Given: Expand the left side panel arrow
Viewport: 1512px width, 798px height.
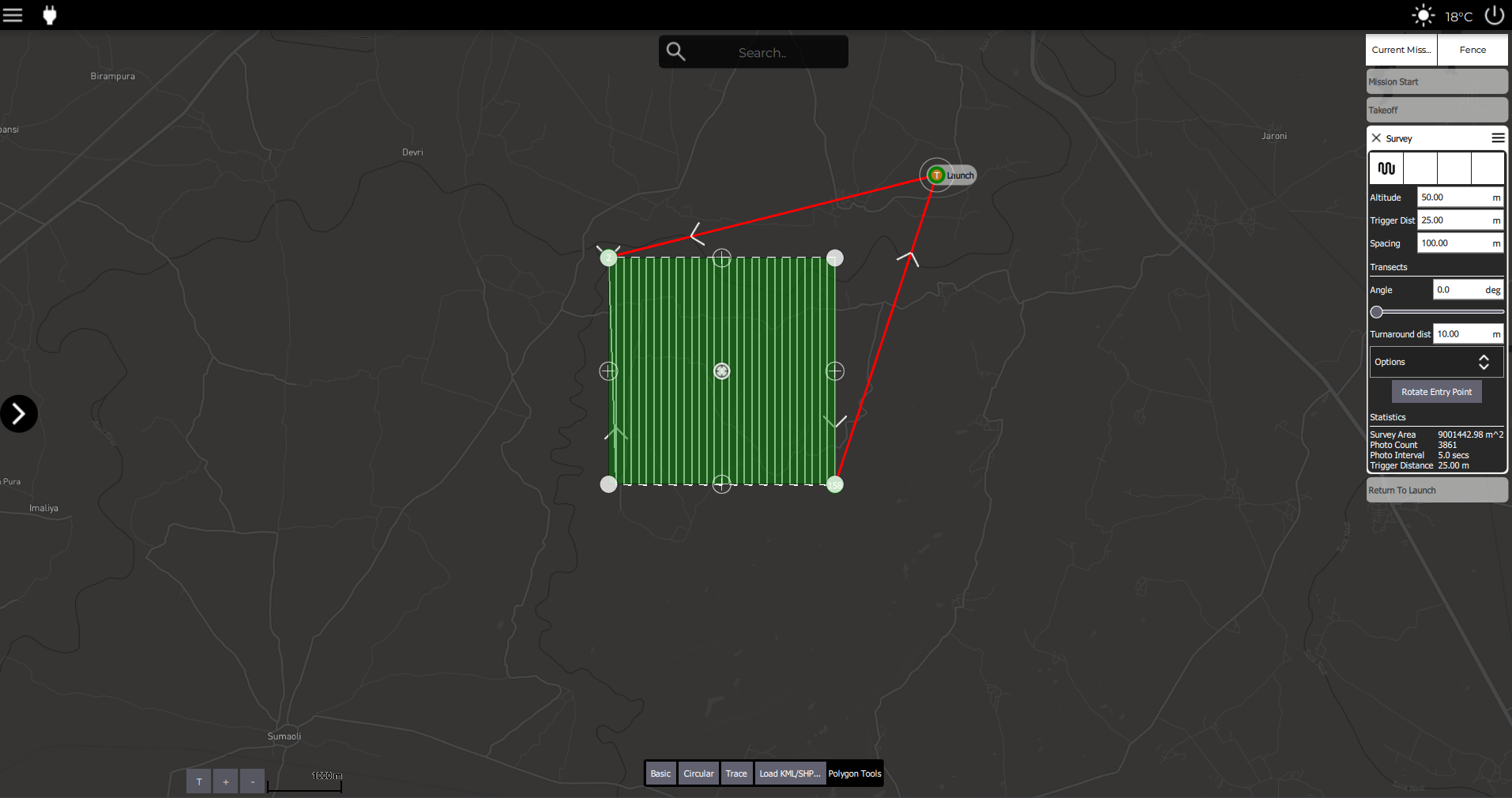Looking at the screenshot, I should pyautogui.click(x=19, y=414).
